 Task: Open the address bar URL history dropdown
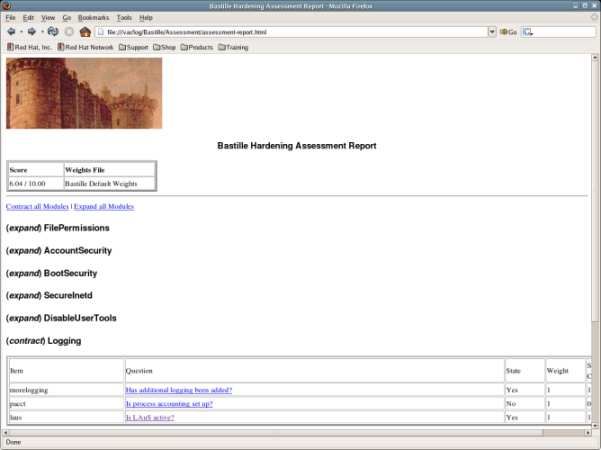[492, 32]
